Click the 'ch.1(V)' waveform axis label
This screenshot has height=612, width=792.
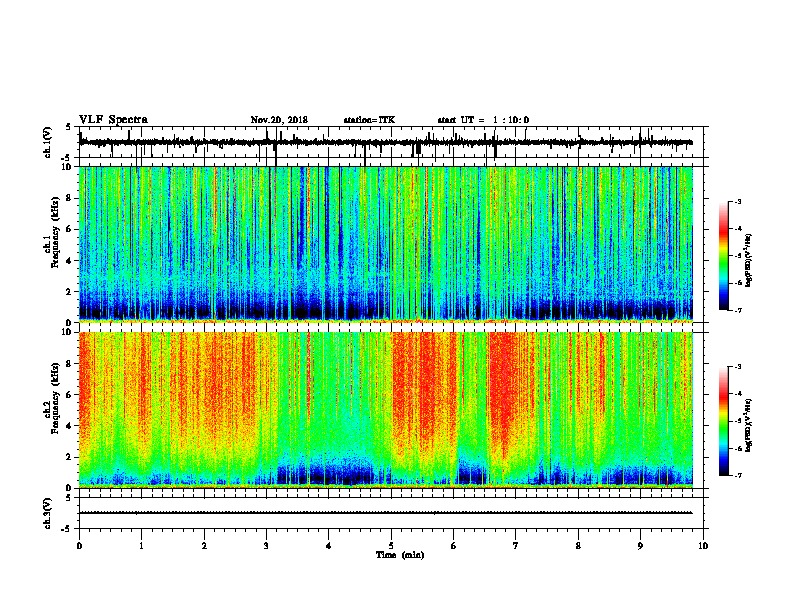(48, 142)
